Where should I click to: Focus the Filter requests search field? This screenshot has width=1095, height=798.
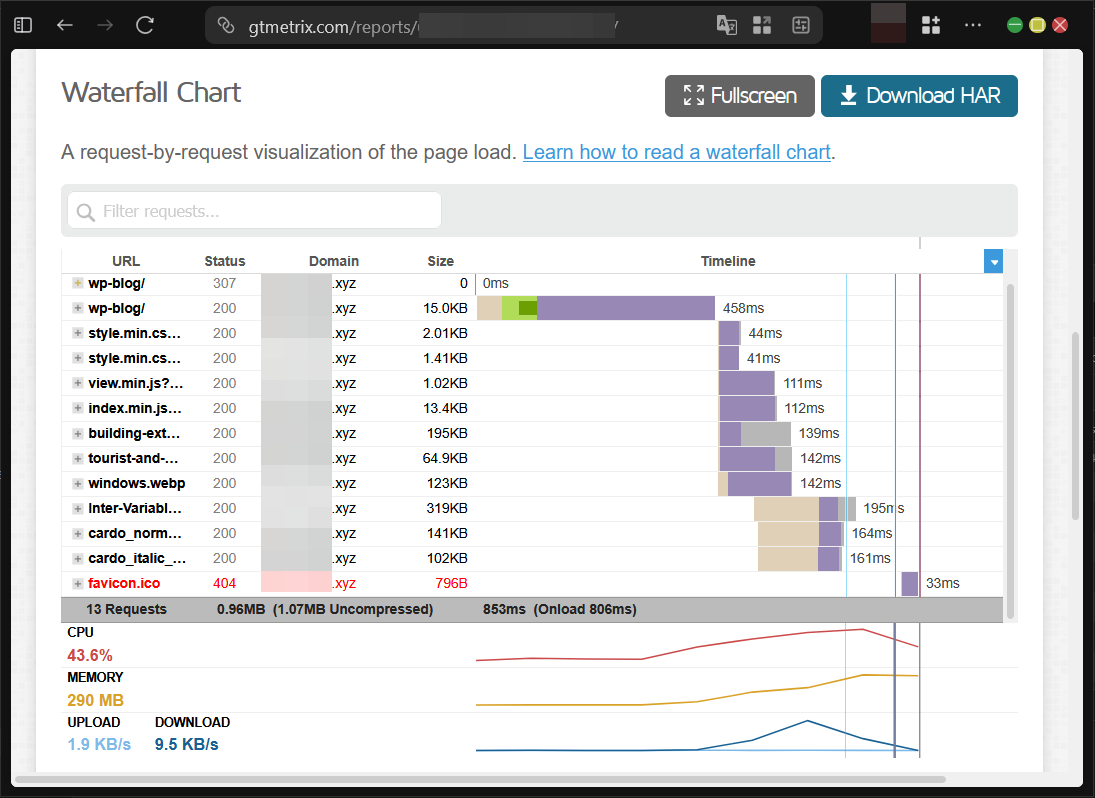tap(255, 211)
